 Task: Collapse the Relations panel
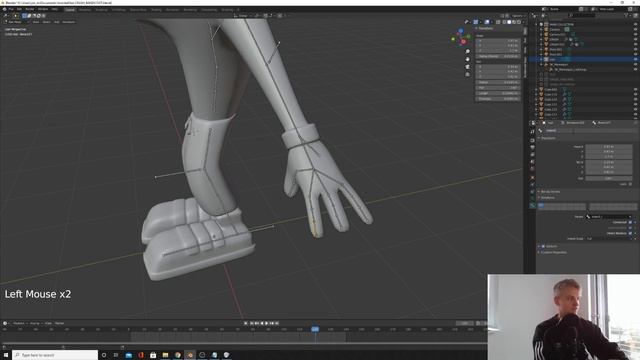click(547, 198)
